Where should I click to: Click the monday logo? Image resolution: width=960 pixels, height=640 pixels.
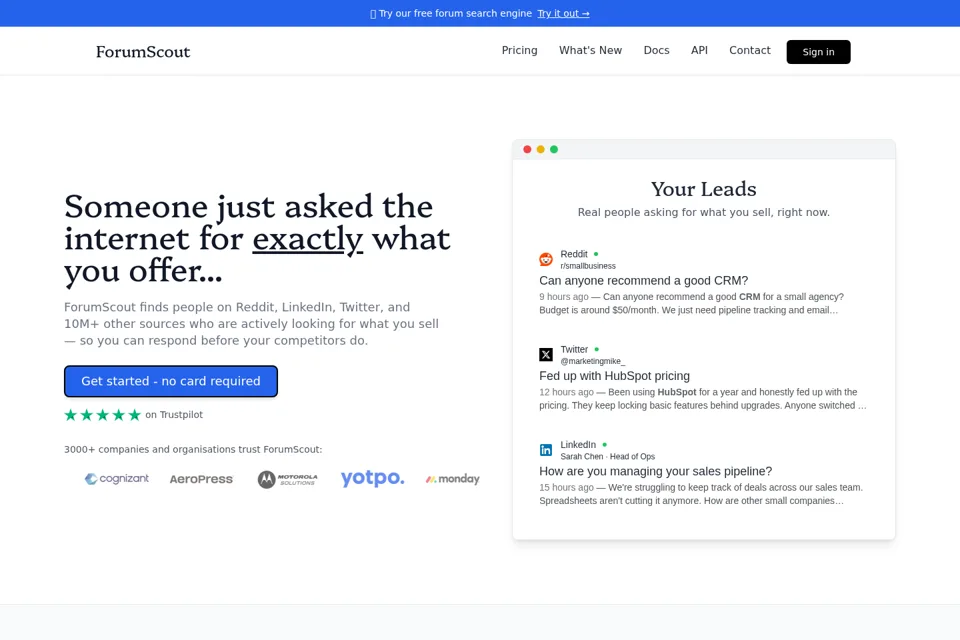coord(452,479)
